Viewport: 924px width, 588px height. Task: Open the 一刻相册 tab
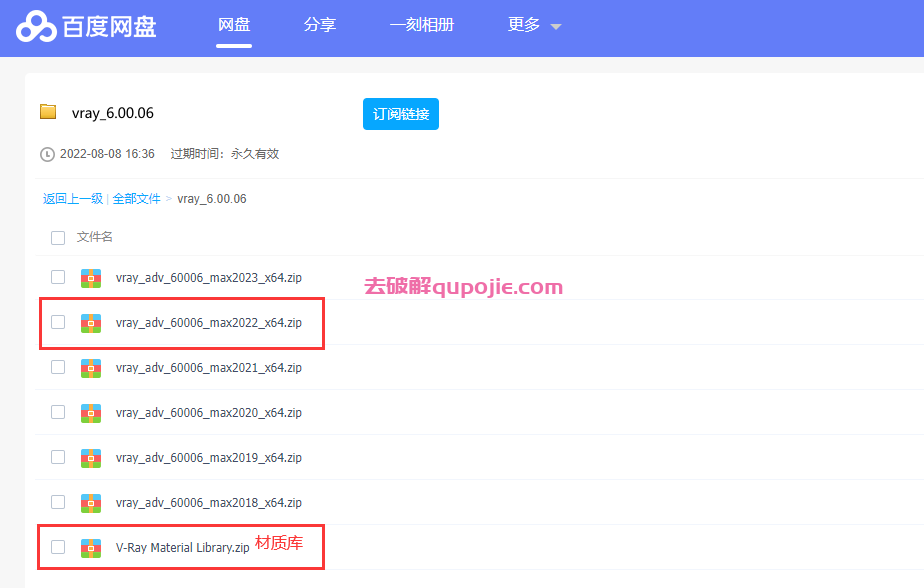[x=422, y=25]
